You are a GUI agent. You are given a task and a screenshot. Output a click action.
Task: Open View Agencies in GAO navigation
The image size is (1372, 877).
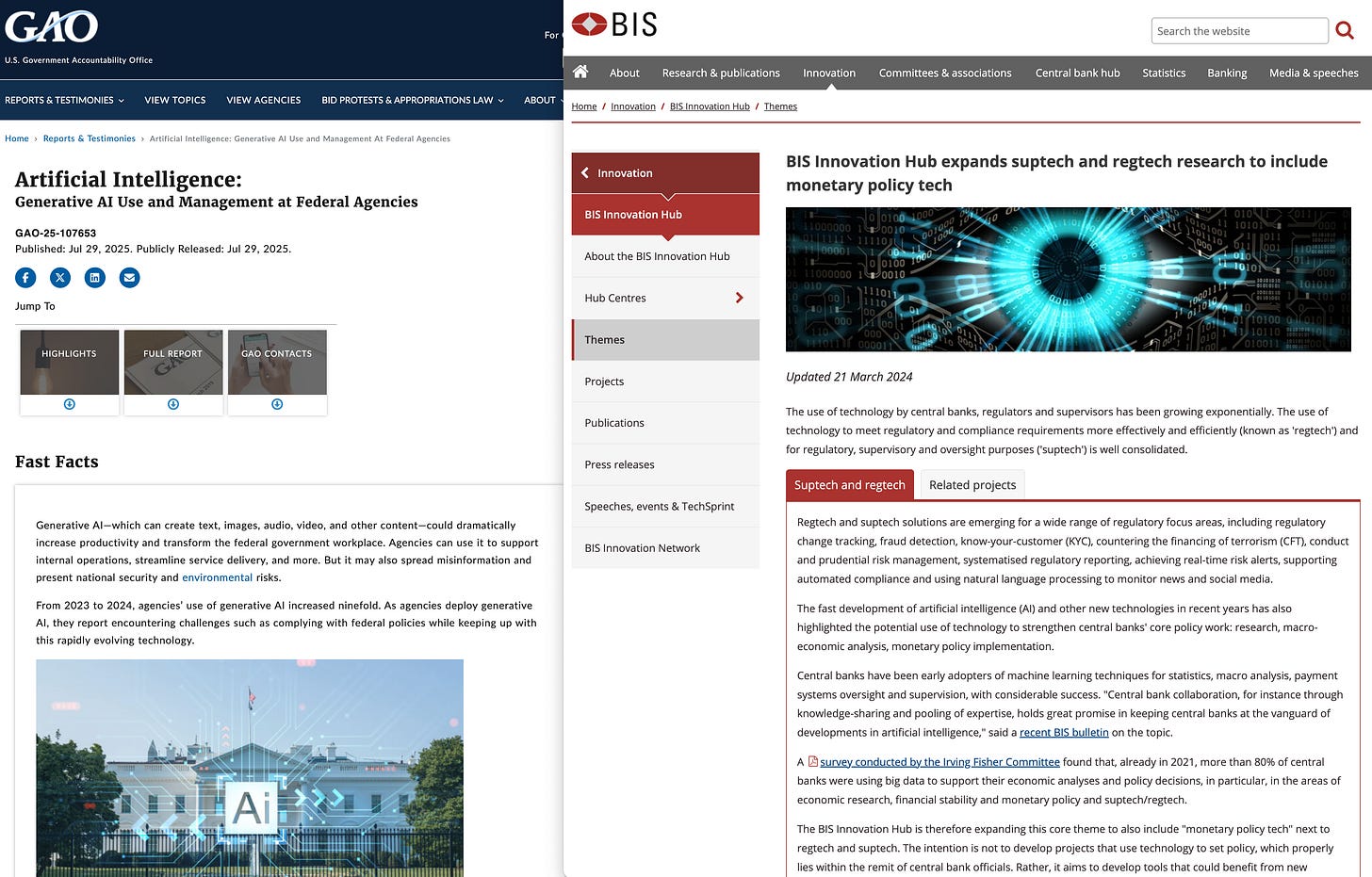(x=264, y=100)
